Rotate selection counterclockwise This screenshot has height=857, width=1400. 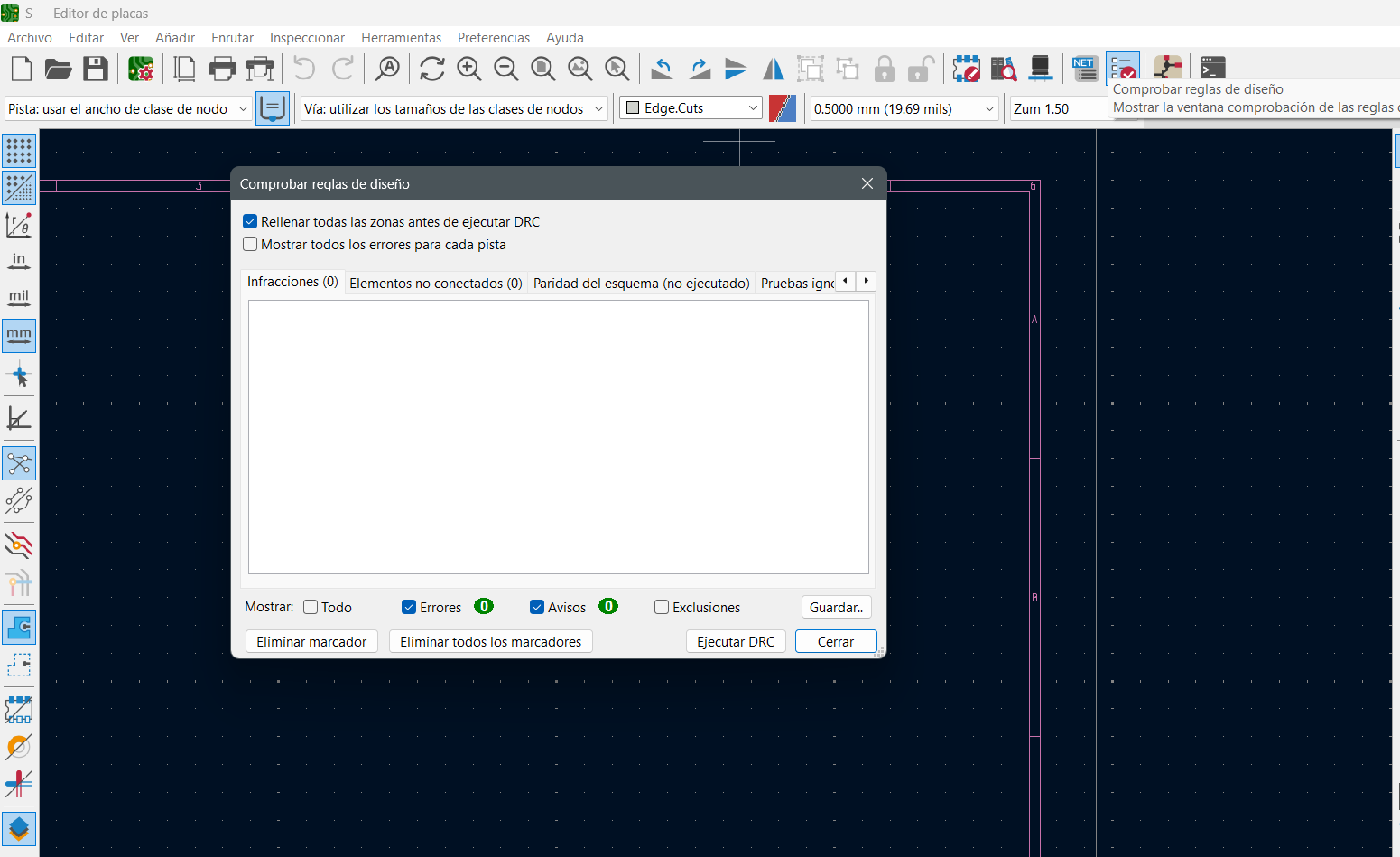coord(663,69)
